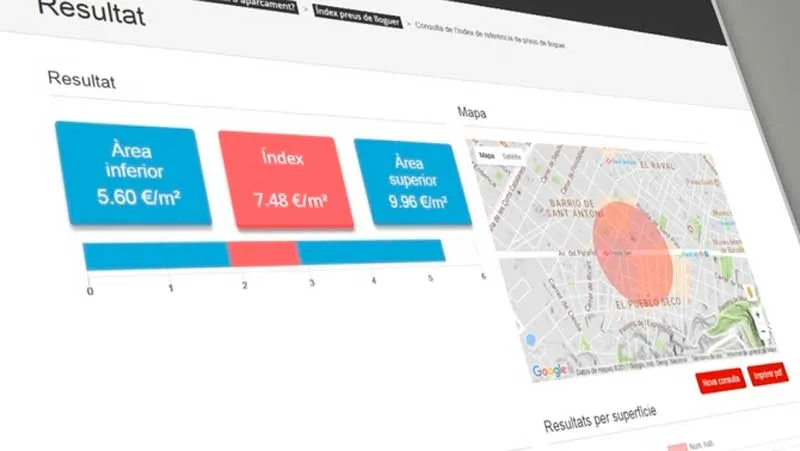This screenshot has width=800, height=451.
Task: Select the Mapa view tab
Action: pos(487,156)
